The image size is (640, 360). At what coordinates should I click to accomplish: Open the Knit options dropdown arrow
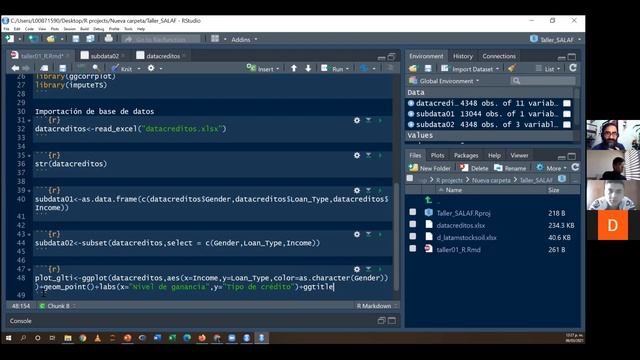click(139, 69)
